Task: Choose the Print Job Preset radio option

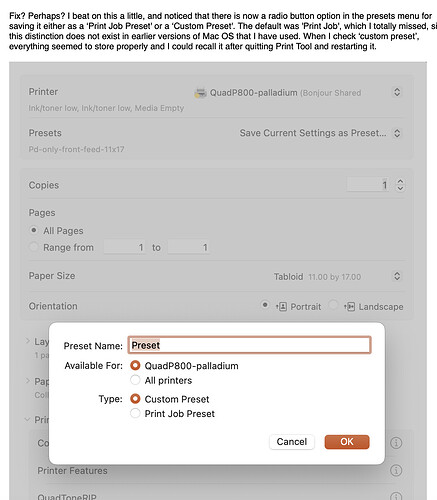Action: coord(135,413)
